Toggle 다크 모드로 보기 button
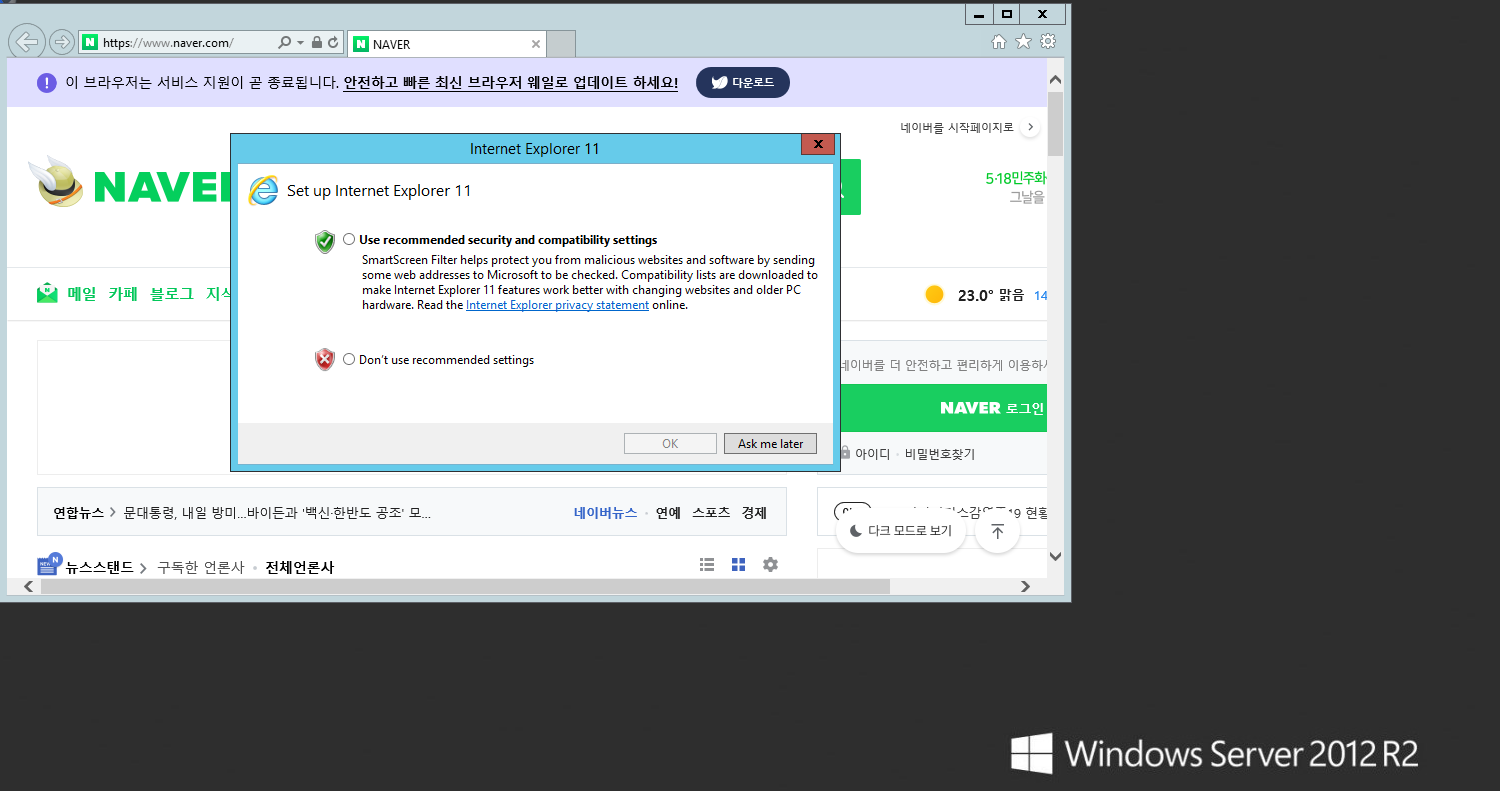 coord(900,531)
